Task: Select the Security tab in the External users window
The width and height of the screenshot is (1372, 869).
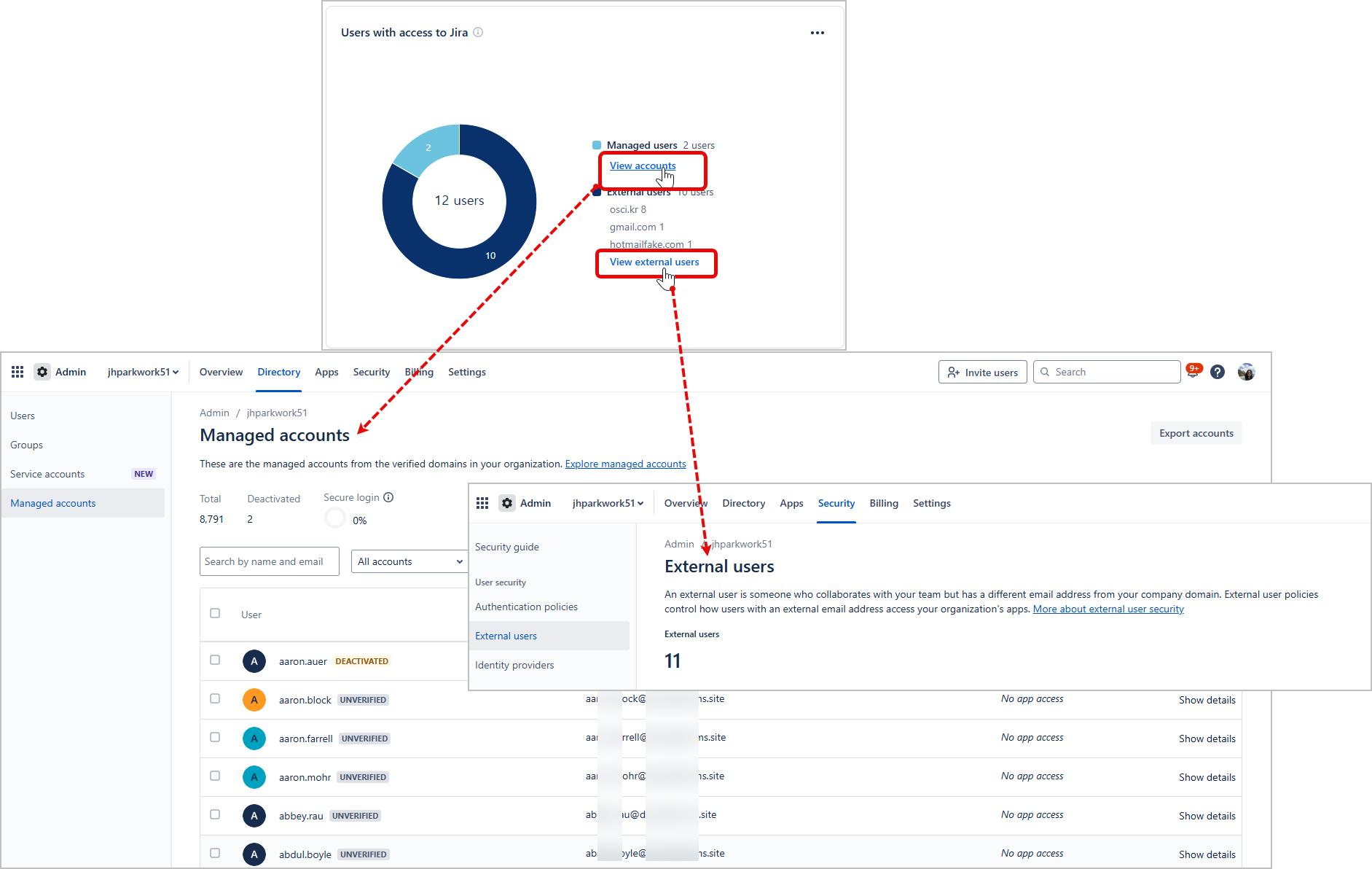Action: coord(836,503)
